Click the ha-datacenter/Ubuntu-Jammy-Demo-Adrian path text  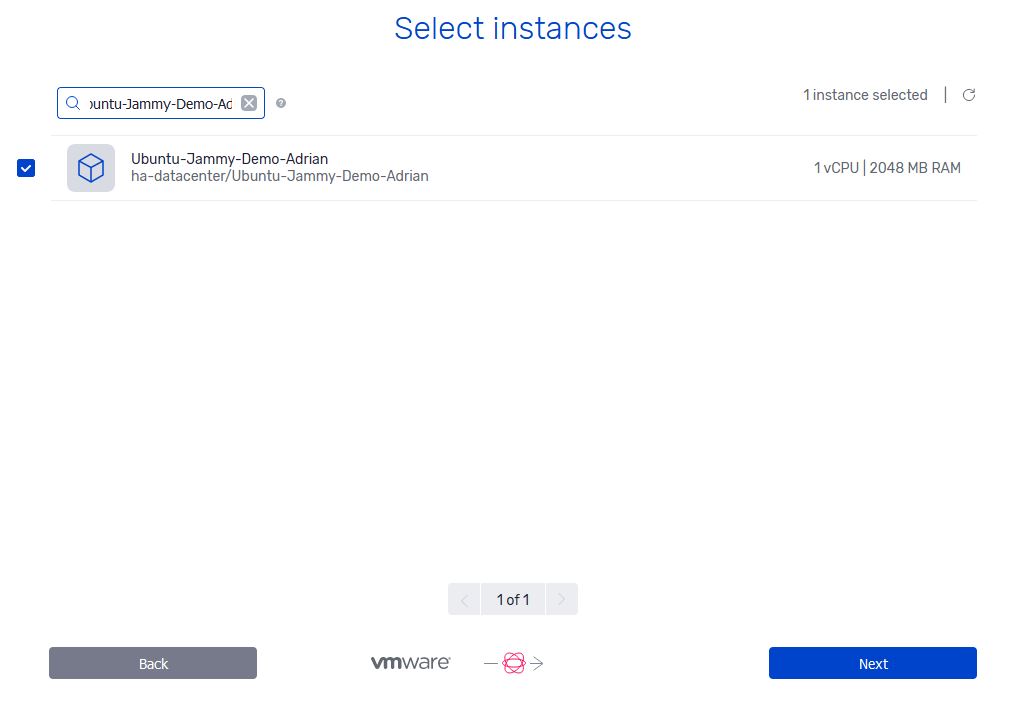coord(280,176)
